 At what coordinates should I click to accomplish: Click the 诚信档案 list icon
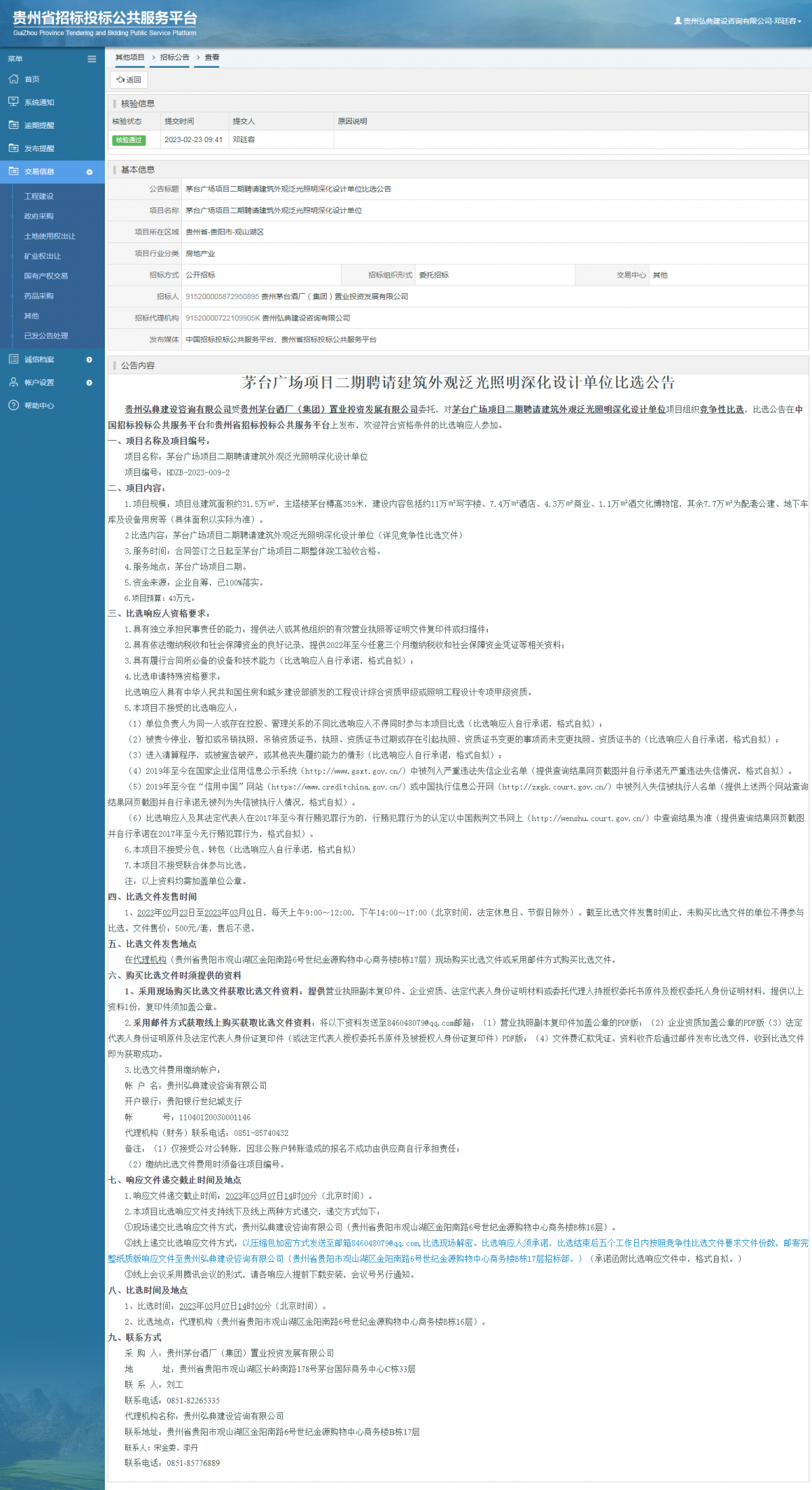coord(14,359)
